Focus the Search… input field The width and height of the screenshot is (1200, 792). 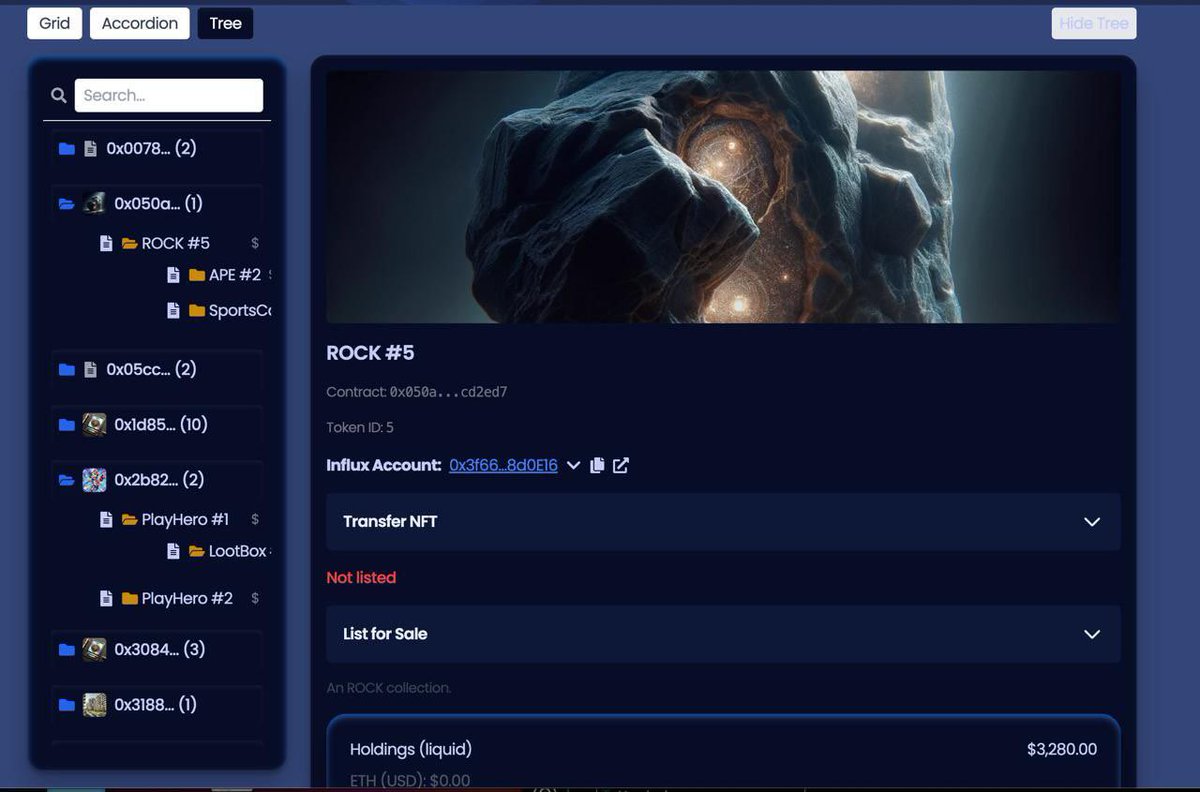pyautogui.click(x=169, y=95)
